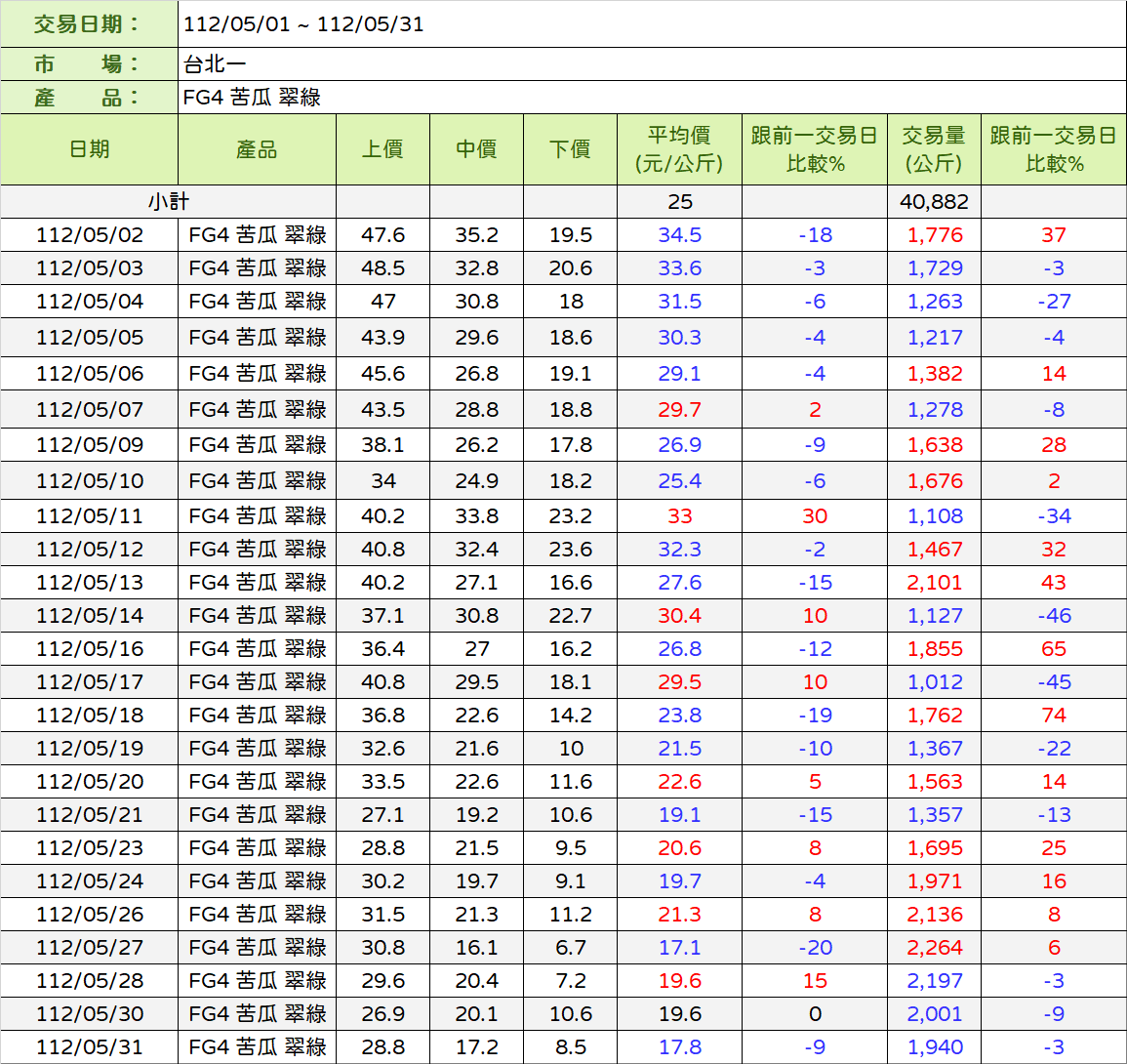
Task: Click the market value 台北一
Action: click(x=215, y=64)
